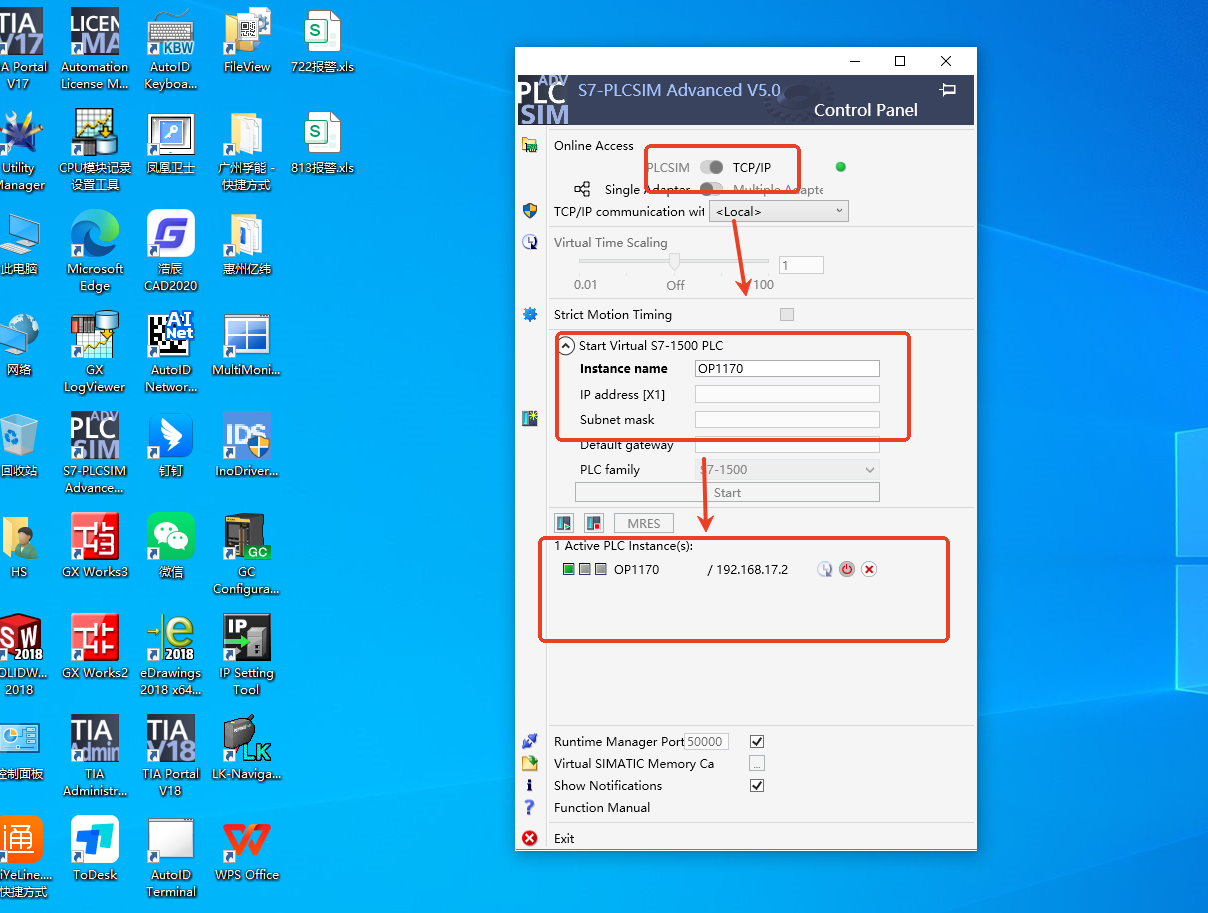Open TCP/IP communication <Local> dropdown

tap(779, 211)
